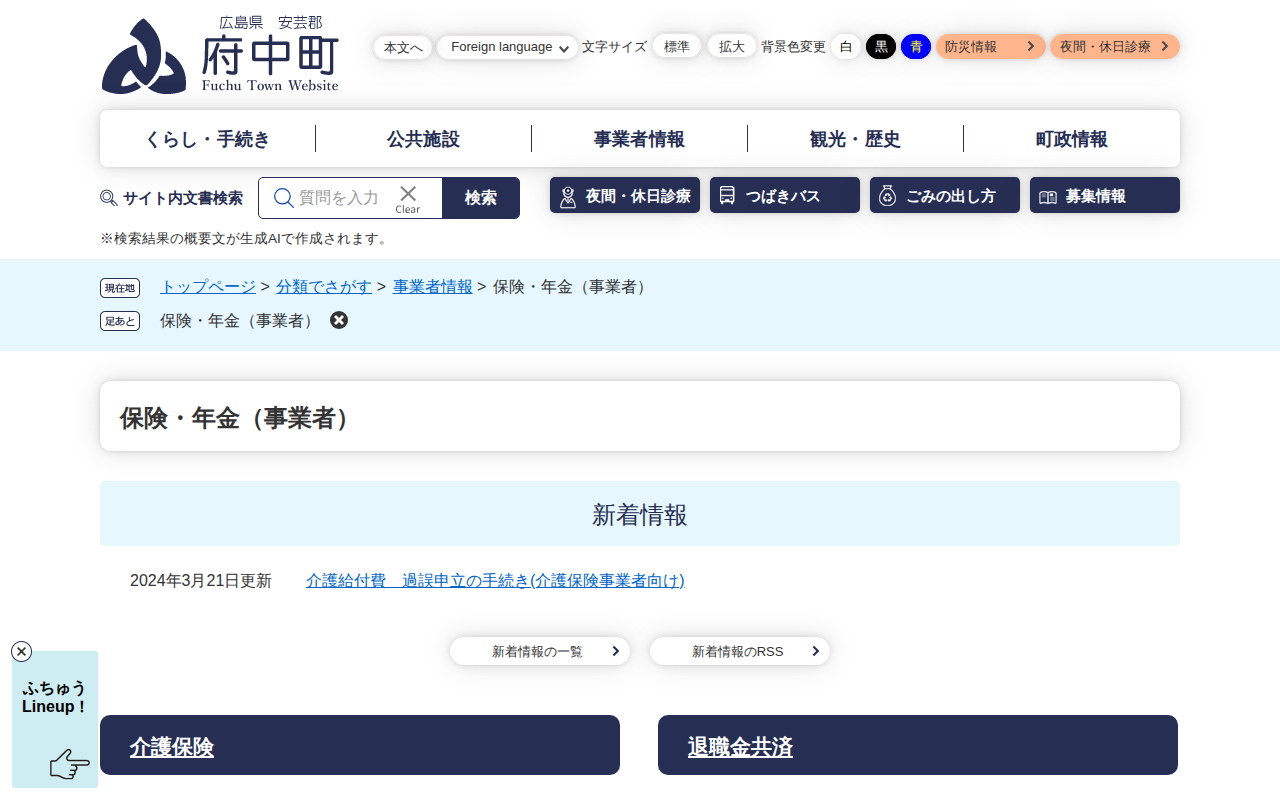Viewport: 1280px width, 800px height.
Task: Click the Fuchu Town logo
Action: pos(220,56)
